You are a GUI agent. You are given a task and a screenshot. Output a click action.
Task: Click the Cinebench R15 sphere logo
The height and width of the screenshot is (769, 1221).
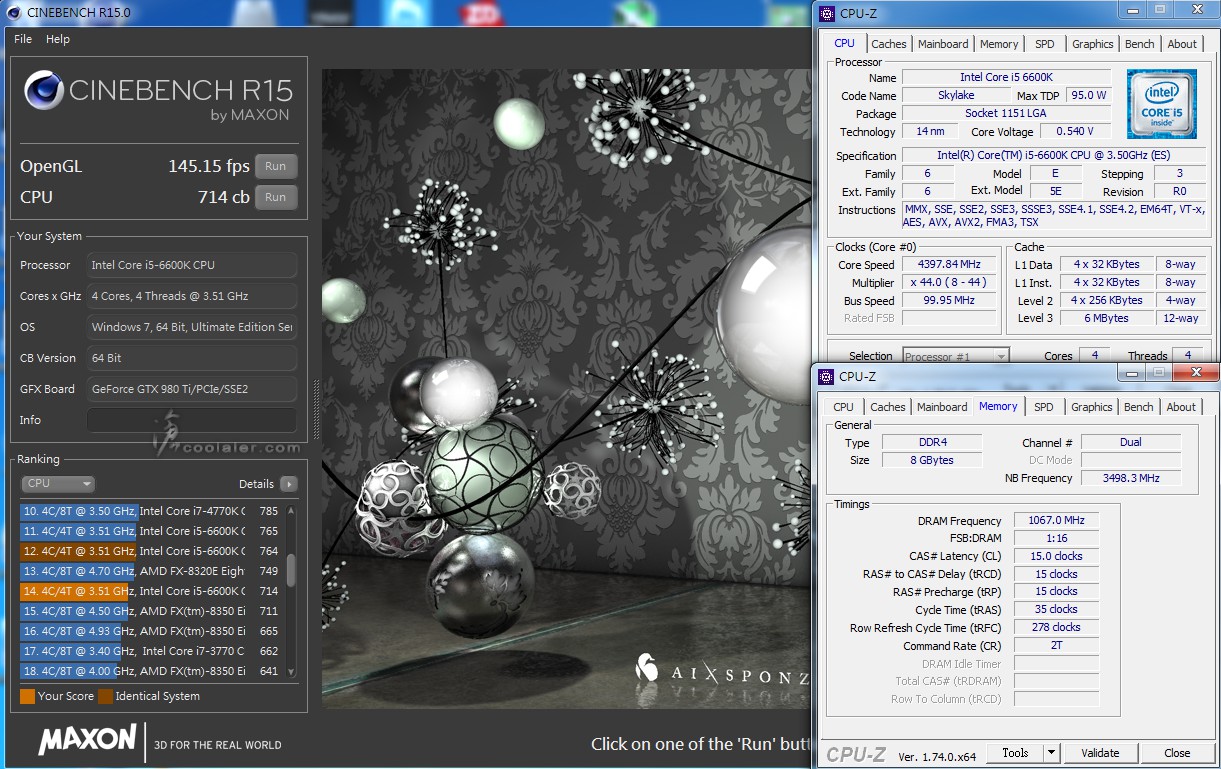click(x=44, y=91)
